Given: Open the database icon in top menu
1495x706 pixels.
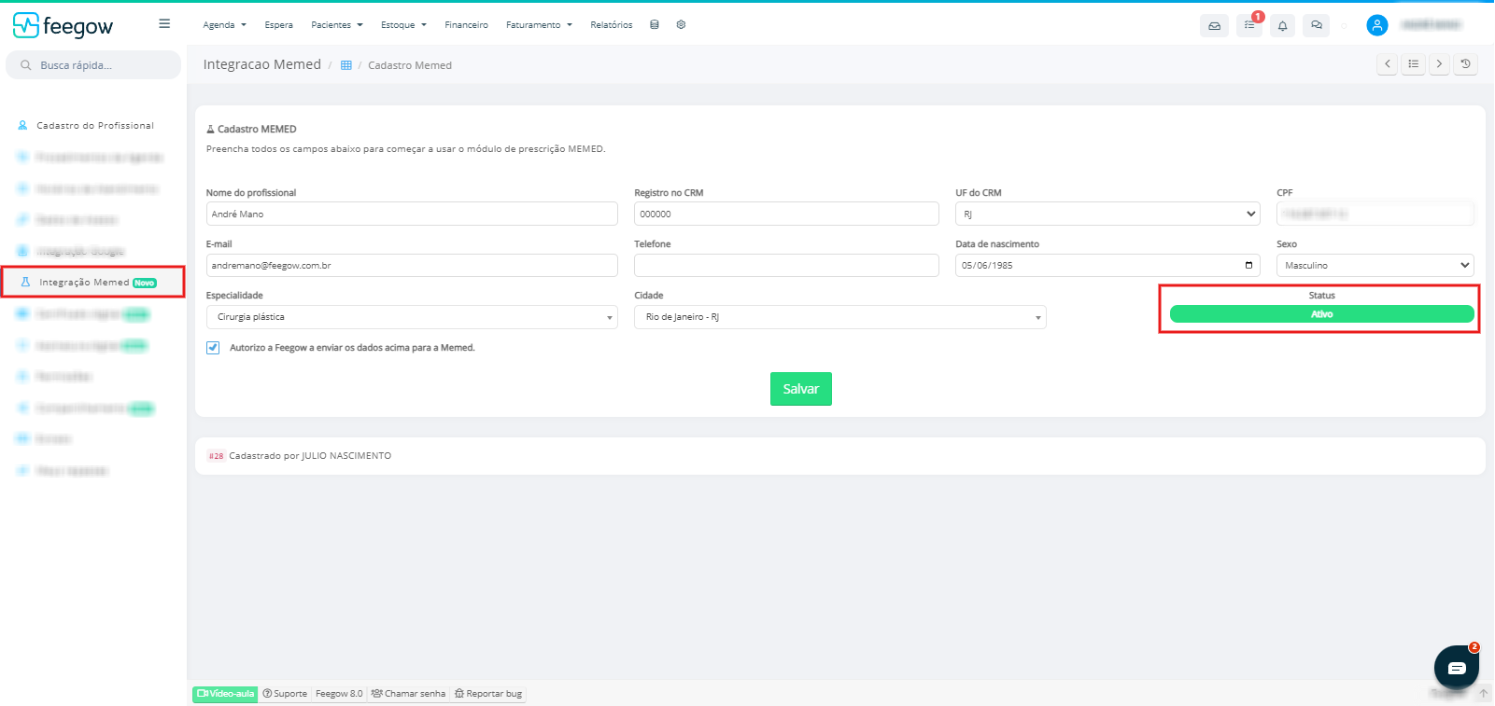Looking at the screenshot, I should (654, 25).
